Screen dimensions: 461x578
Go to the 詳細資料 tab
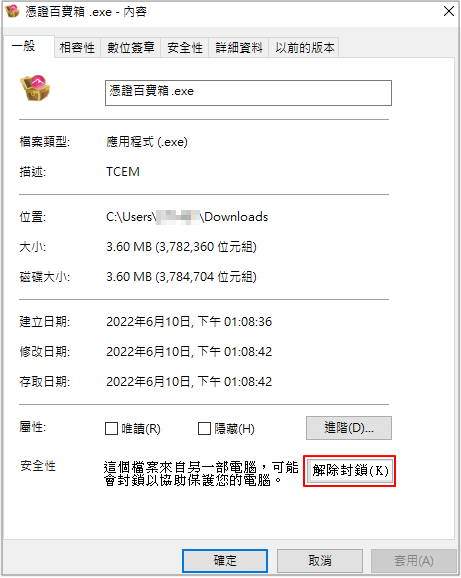click(239, 48)
